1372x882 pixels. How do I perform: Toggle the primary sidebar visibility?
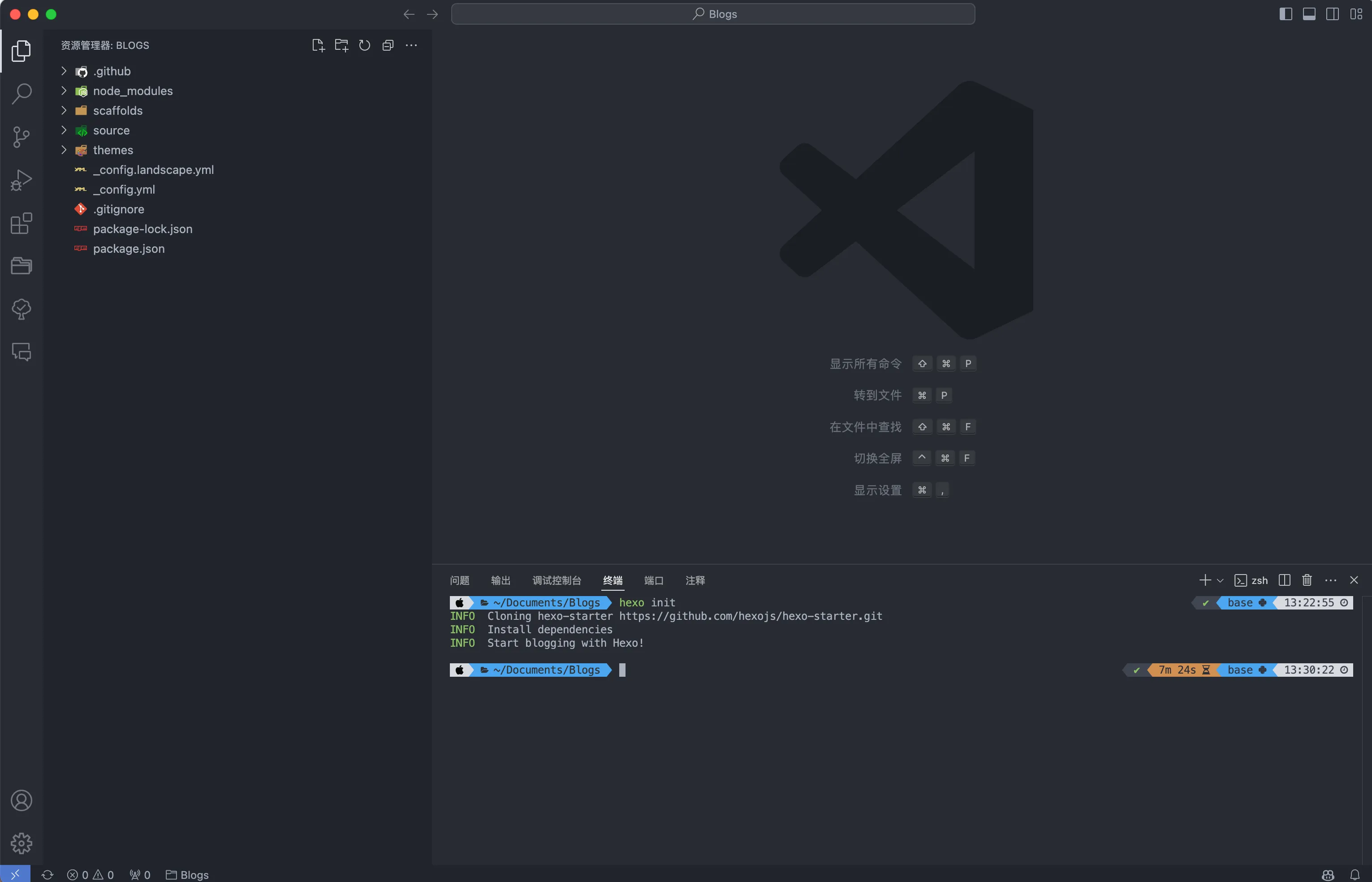click(1286, 14)
